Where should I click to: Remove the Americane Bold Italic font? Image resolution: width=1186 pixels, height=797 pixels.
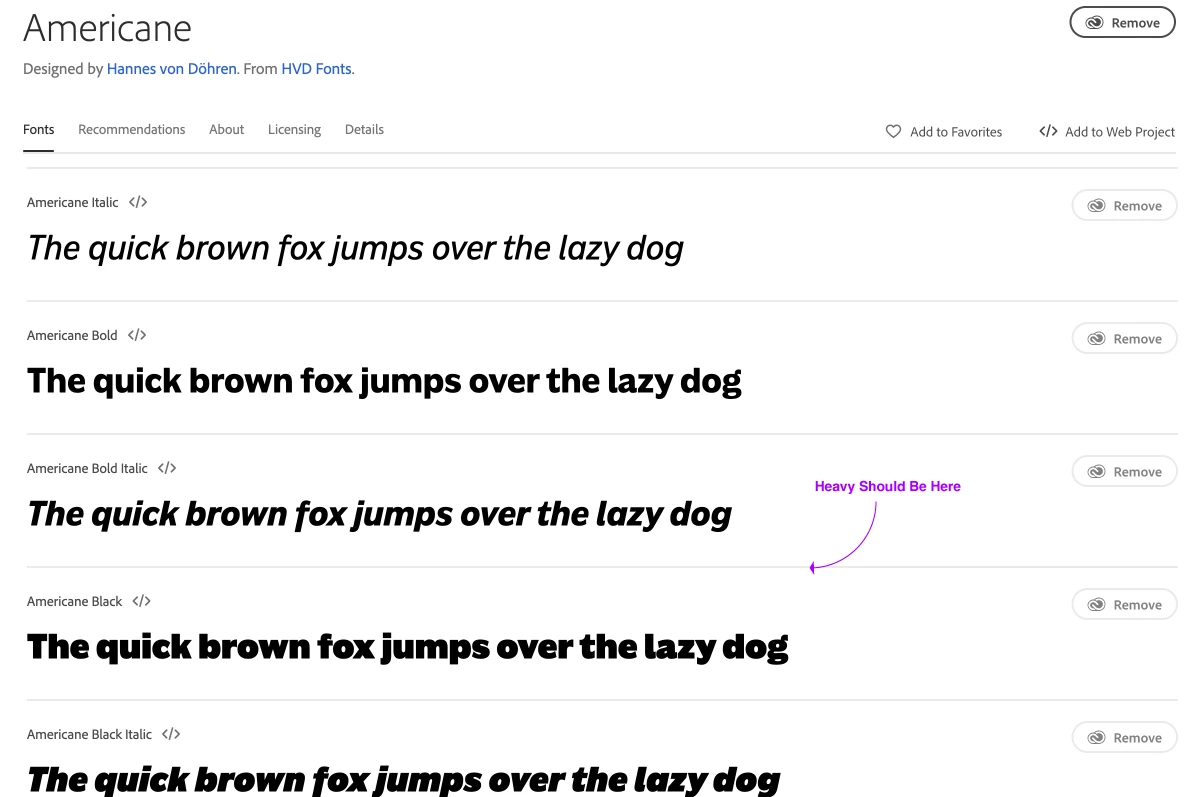coord(1124,472)
